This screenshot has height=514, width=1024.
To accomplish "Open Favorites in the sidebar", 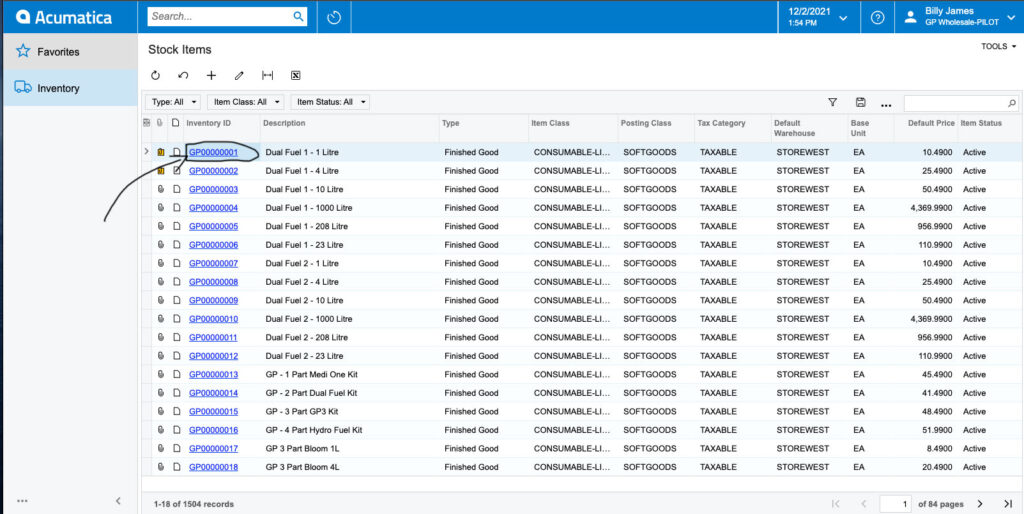I will 70,51.
